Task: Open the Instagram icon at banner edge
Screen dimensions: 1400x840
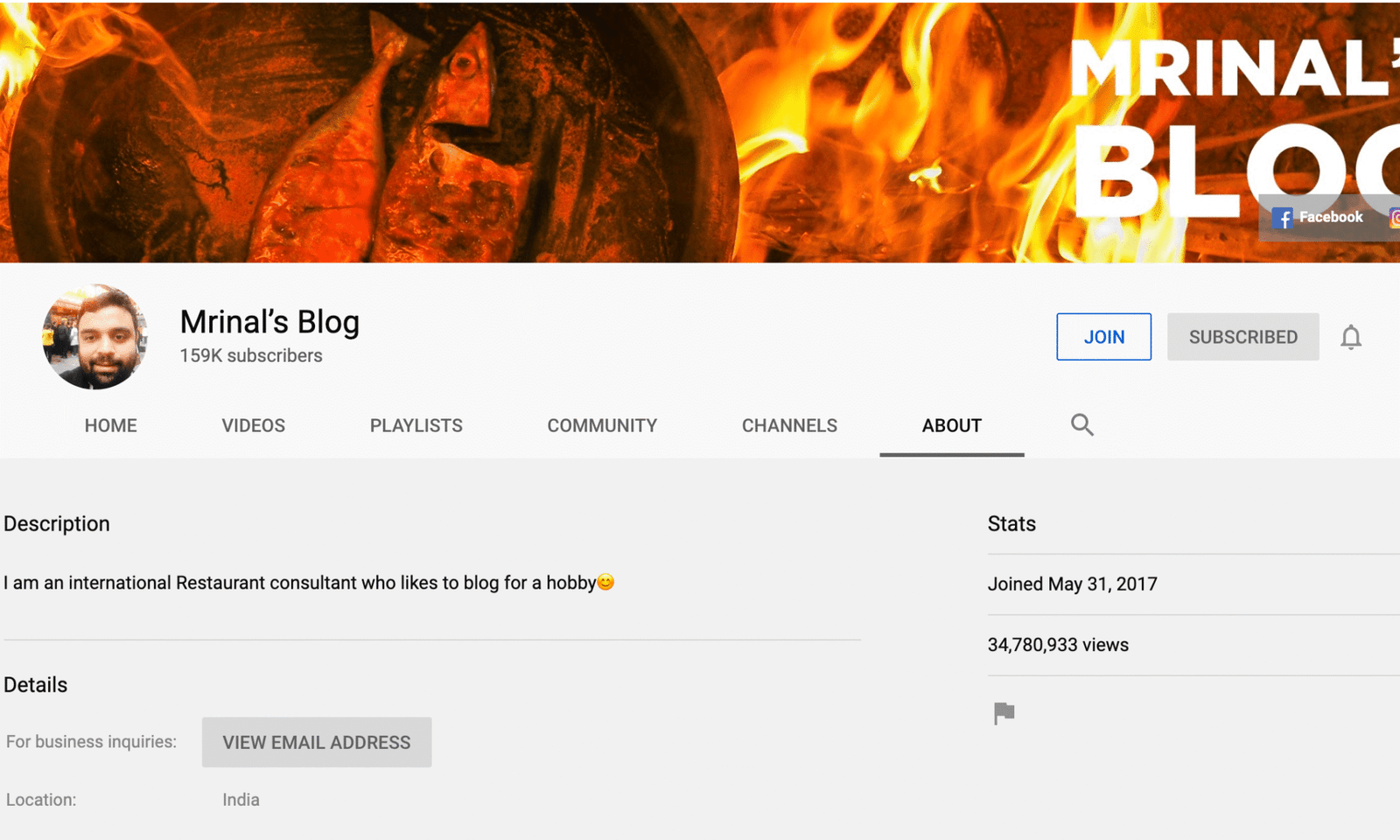Action: 1394,219
